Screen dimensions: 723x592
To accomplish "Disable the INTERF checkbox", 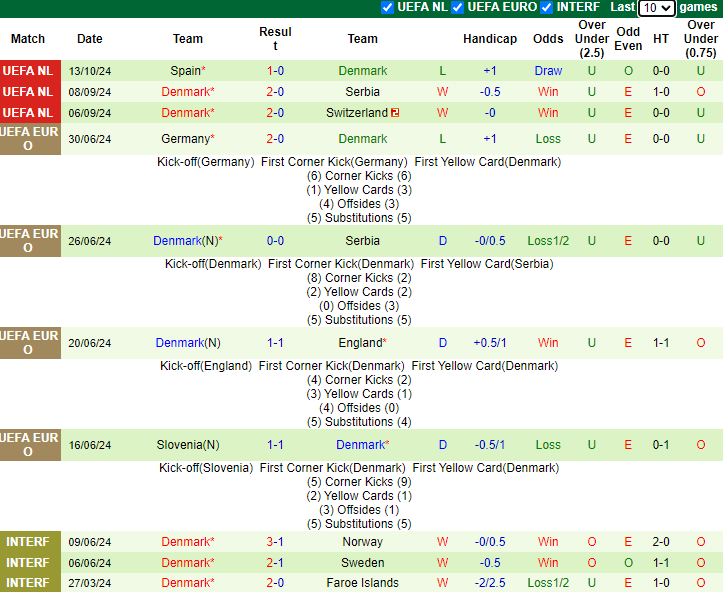I will point(547,7).
